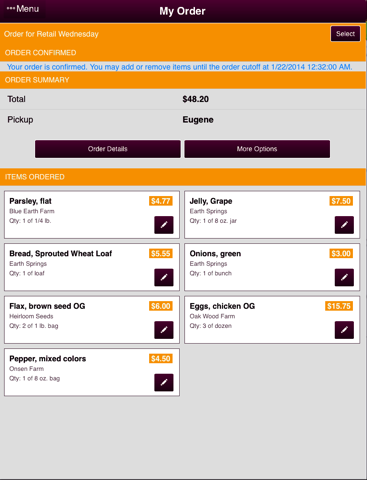Edit the Flax, brown seed OG item

[x=164, y=330]
